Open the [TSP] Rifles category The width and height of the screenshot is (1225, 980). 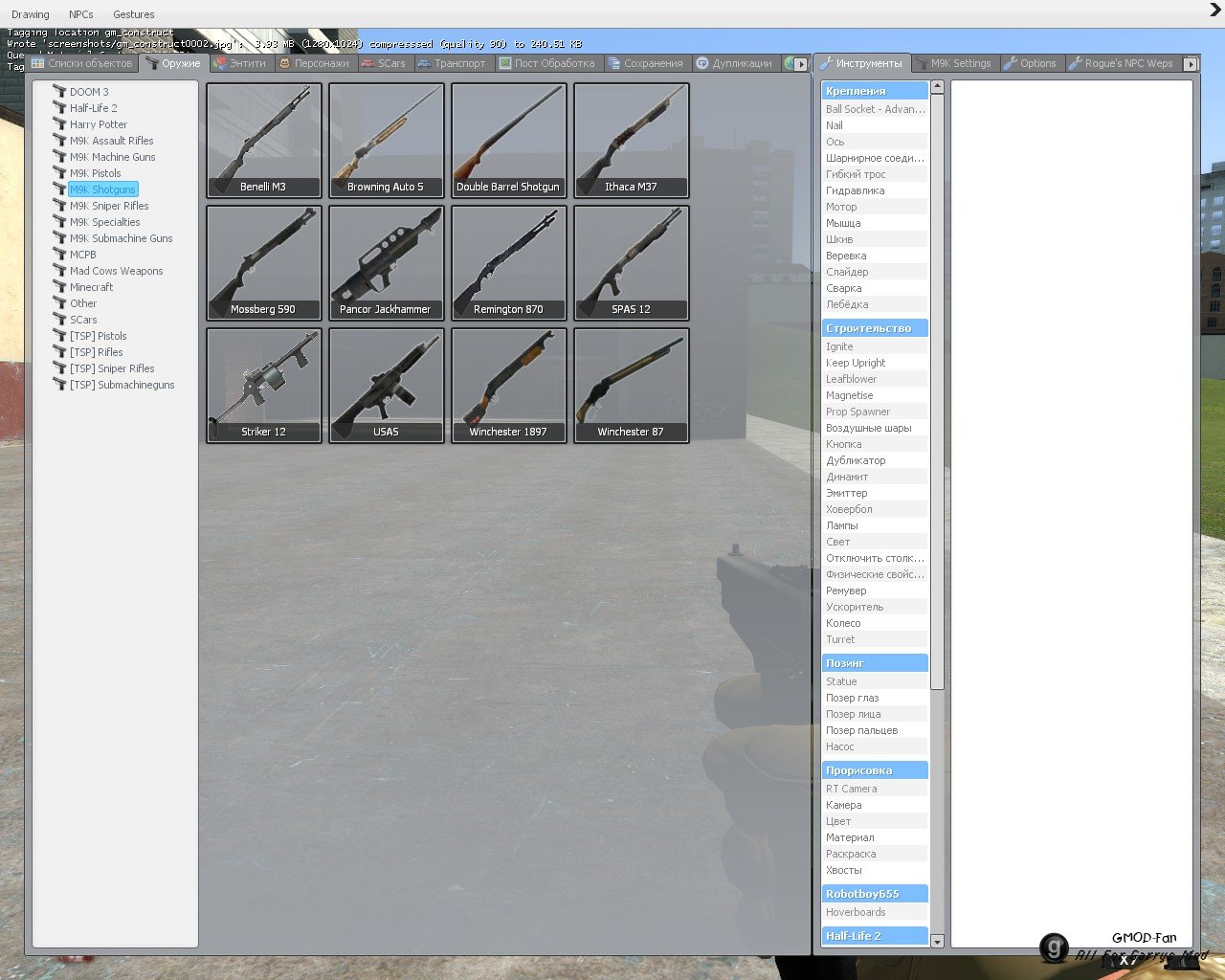point(96,352)
